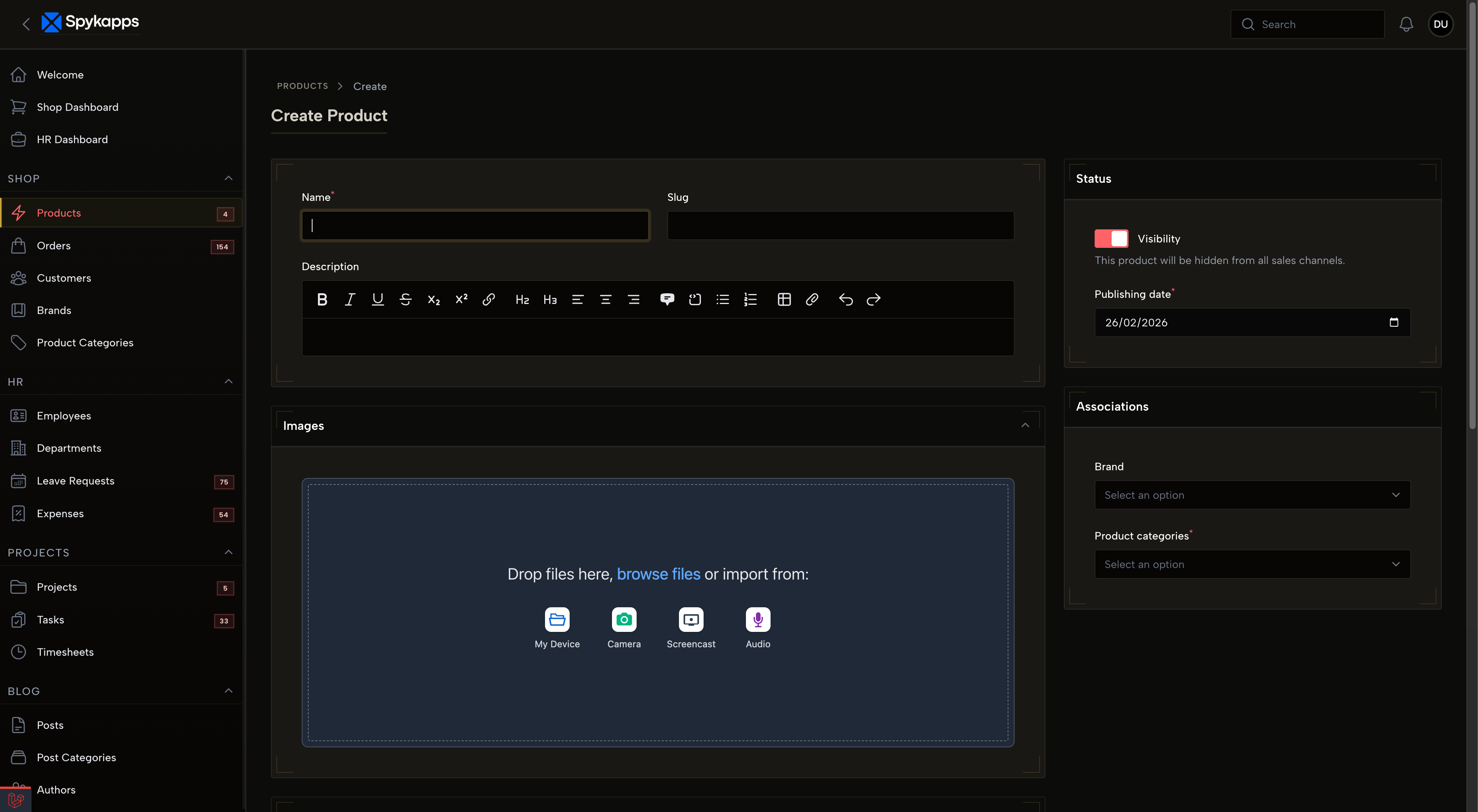Select the subscript formatting icon
This screenshot has height=812, width=1478.
433,299
